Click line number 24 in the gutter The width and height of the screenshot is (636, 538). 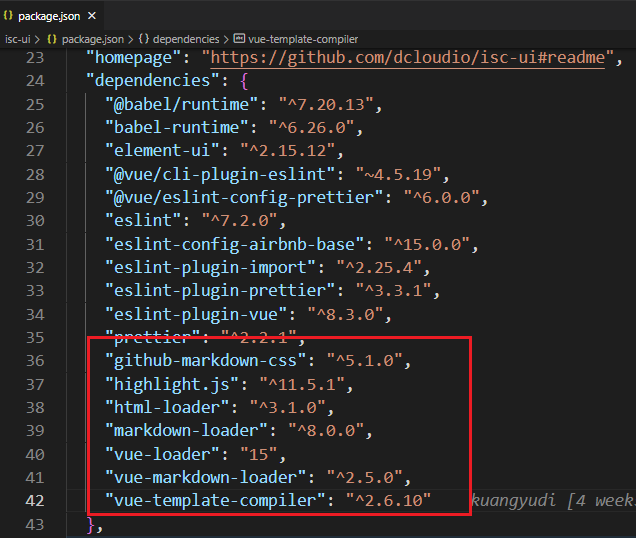point(35,79)
